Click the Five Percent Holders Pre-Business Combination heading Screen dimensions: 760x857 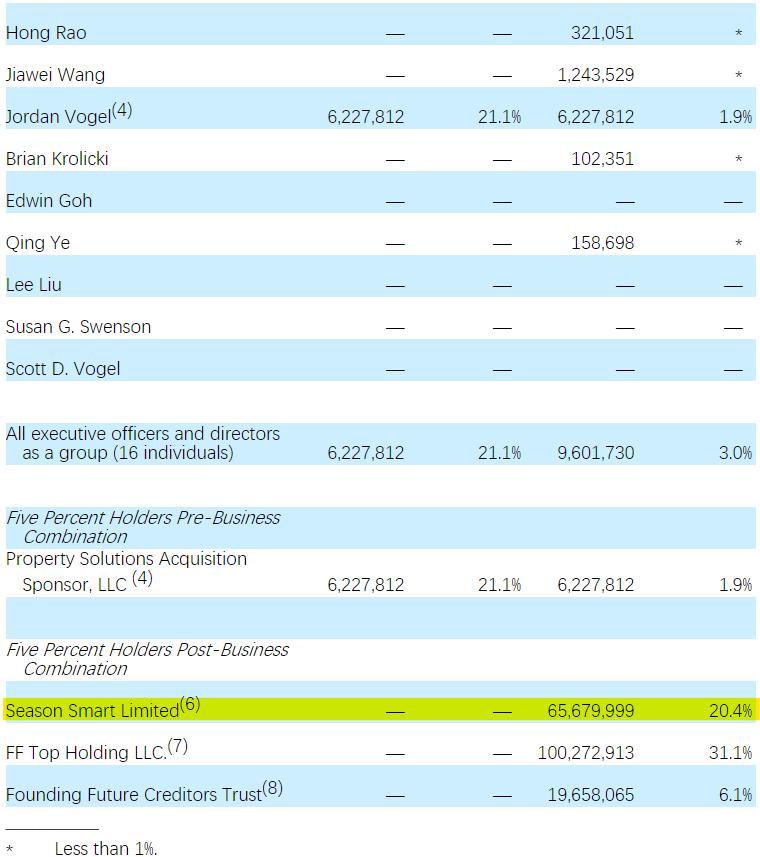click(x=143, y=527)
